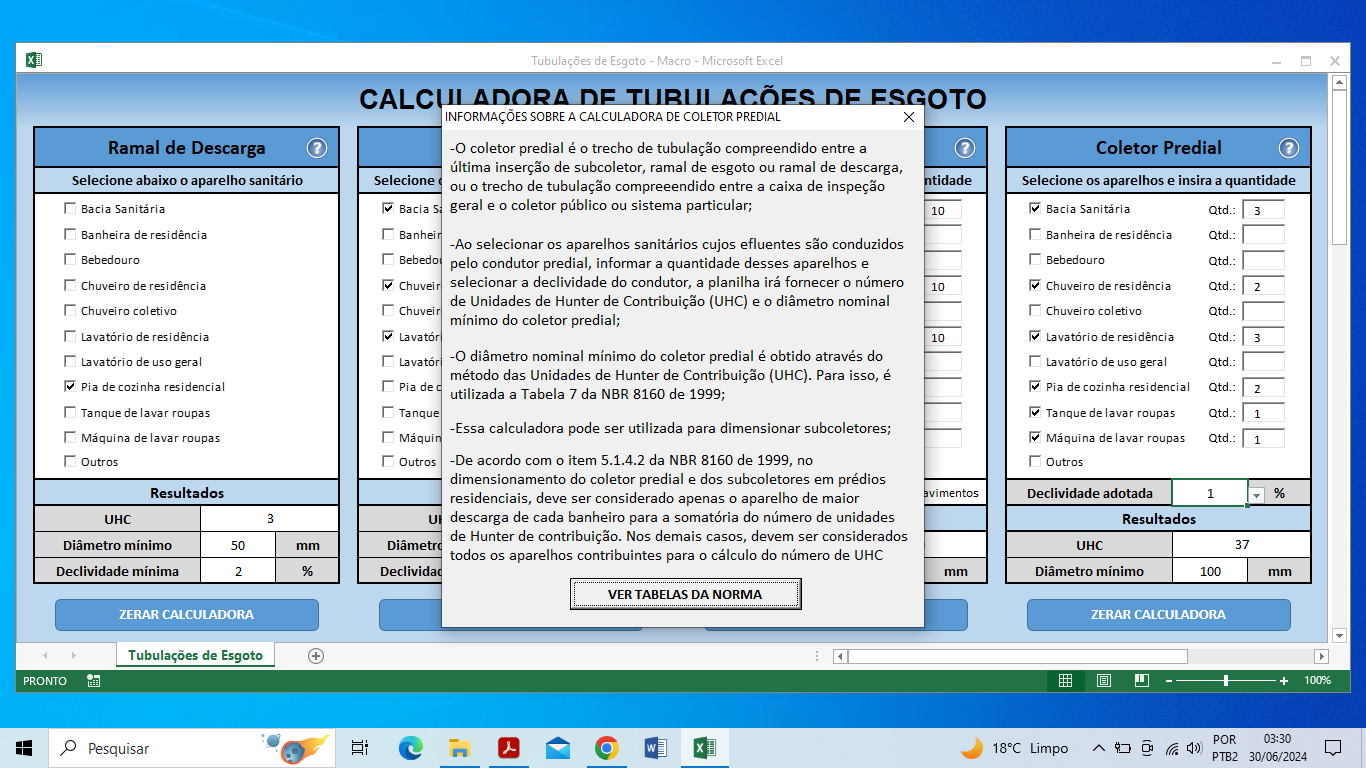Switch to Page Layout view in status bar

coord(1103,681)
